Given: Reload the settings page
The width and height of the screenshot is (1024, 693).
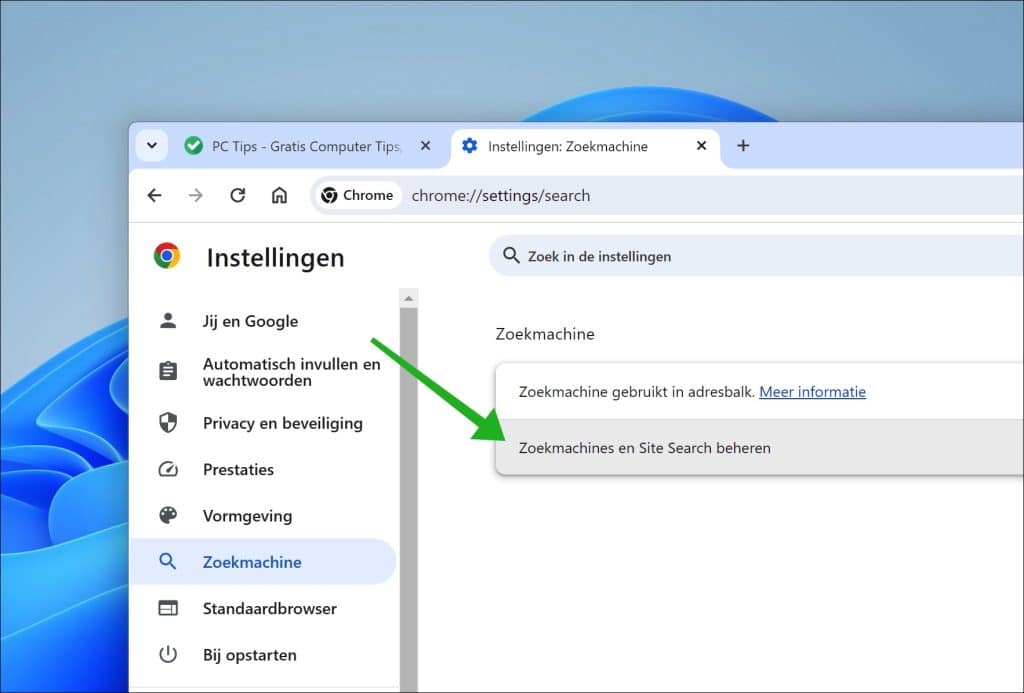Looking at the screenshot, I should coord(238,195).
